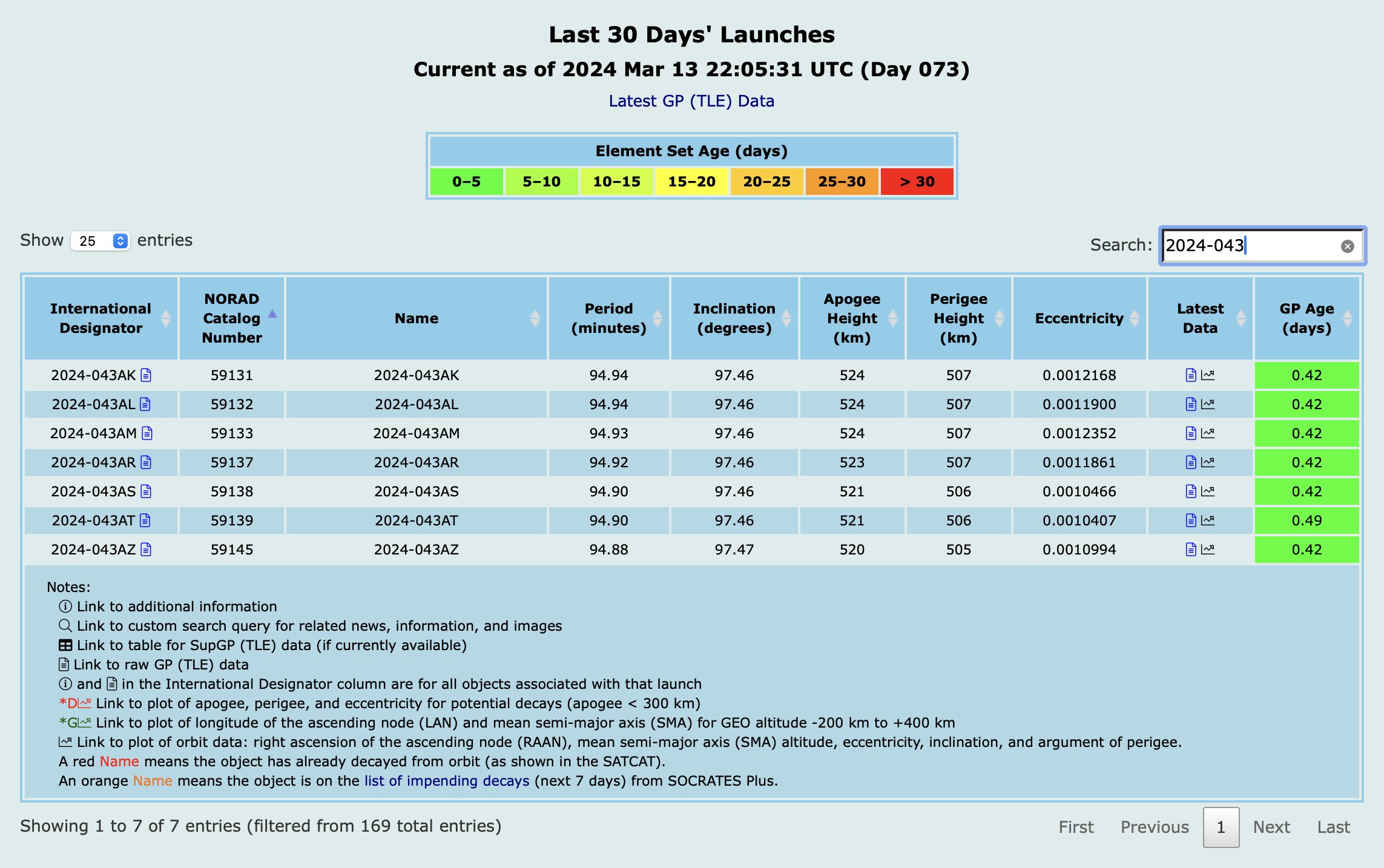The image size is (1384, 868).
Task: Open raw GP data for 2024-043AK launch
Action: point(146,375)
